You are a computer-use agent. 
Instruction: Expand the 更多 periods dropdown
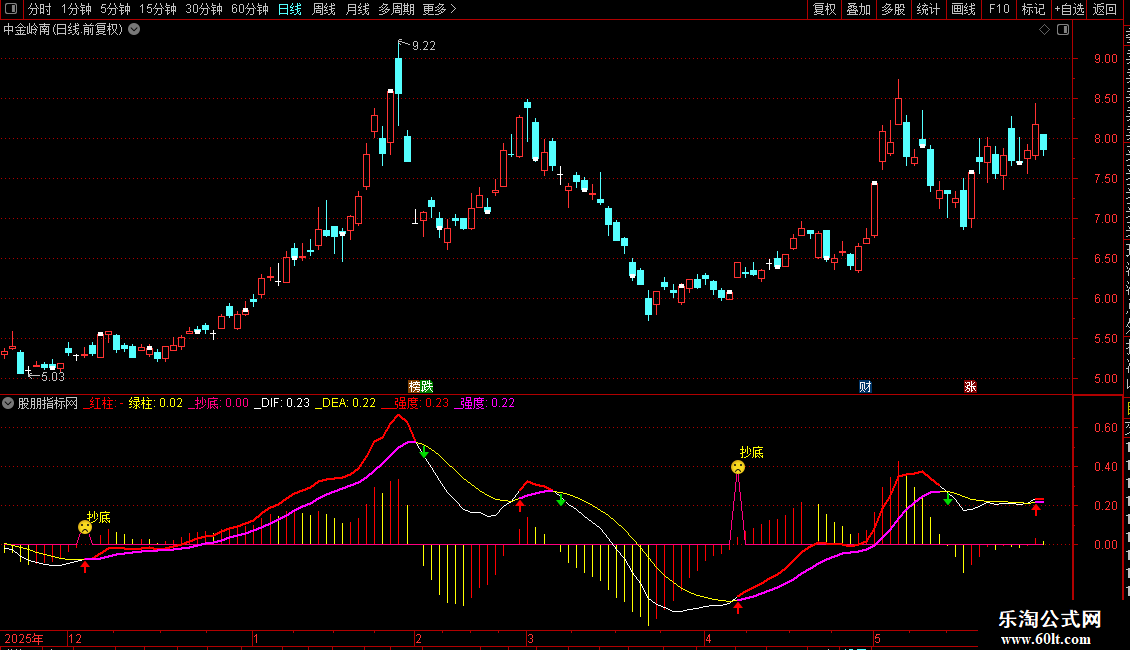[x=439, y=9]
